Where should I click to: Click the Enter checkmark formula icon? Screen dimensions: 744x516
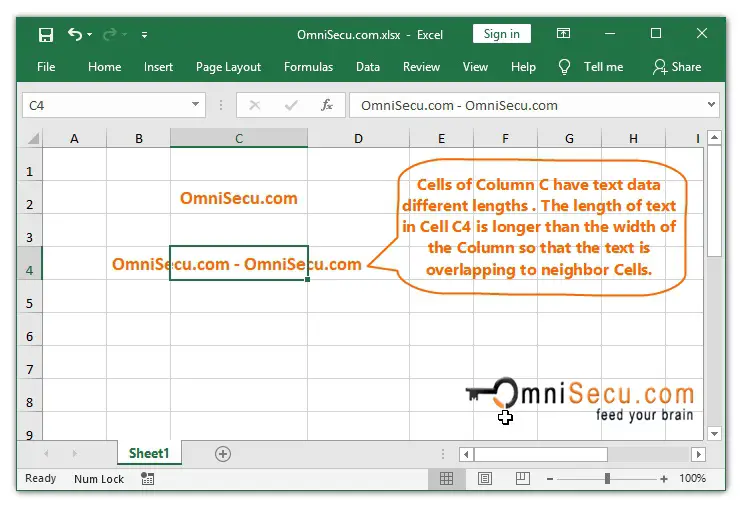coord(291,105)
